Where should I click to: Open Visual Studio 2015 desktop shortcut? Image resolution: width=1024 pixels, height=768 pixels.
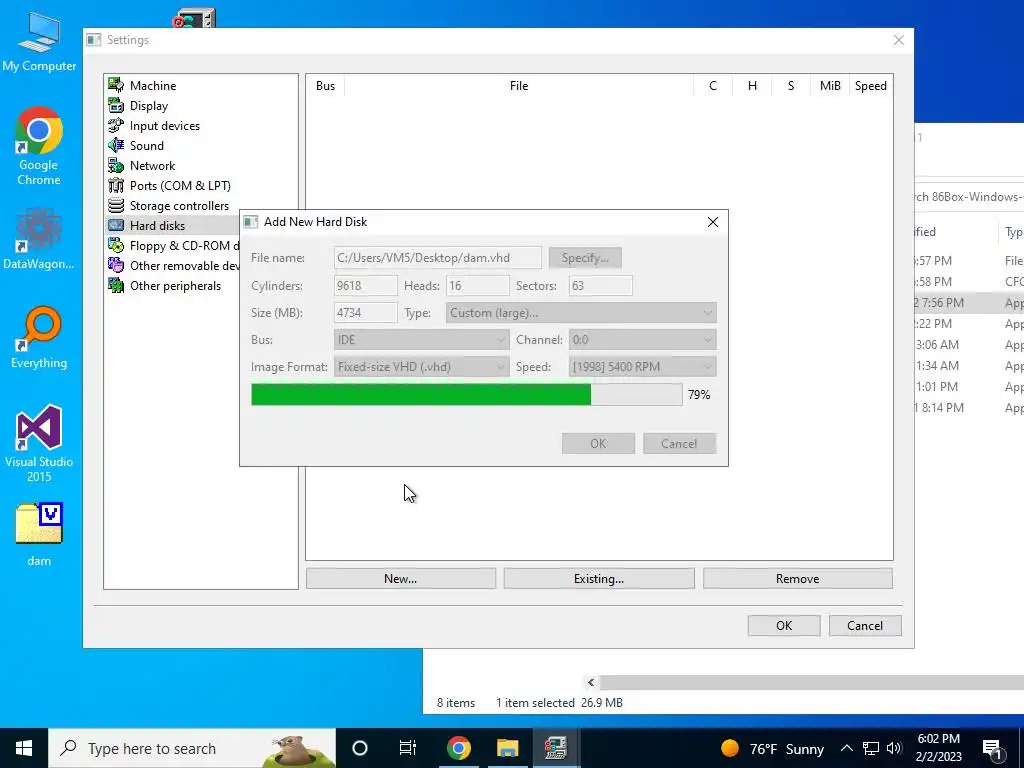point(39,443)
